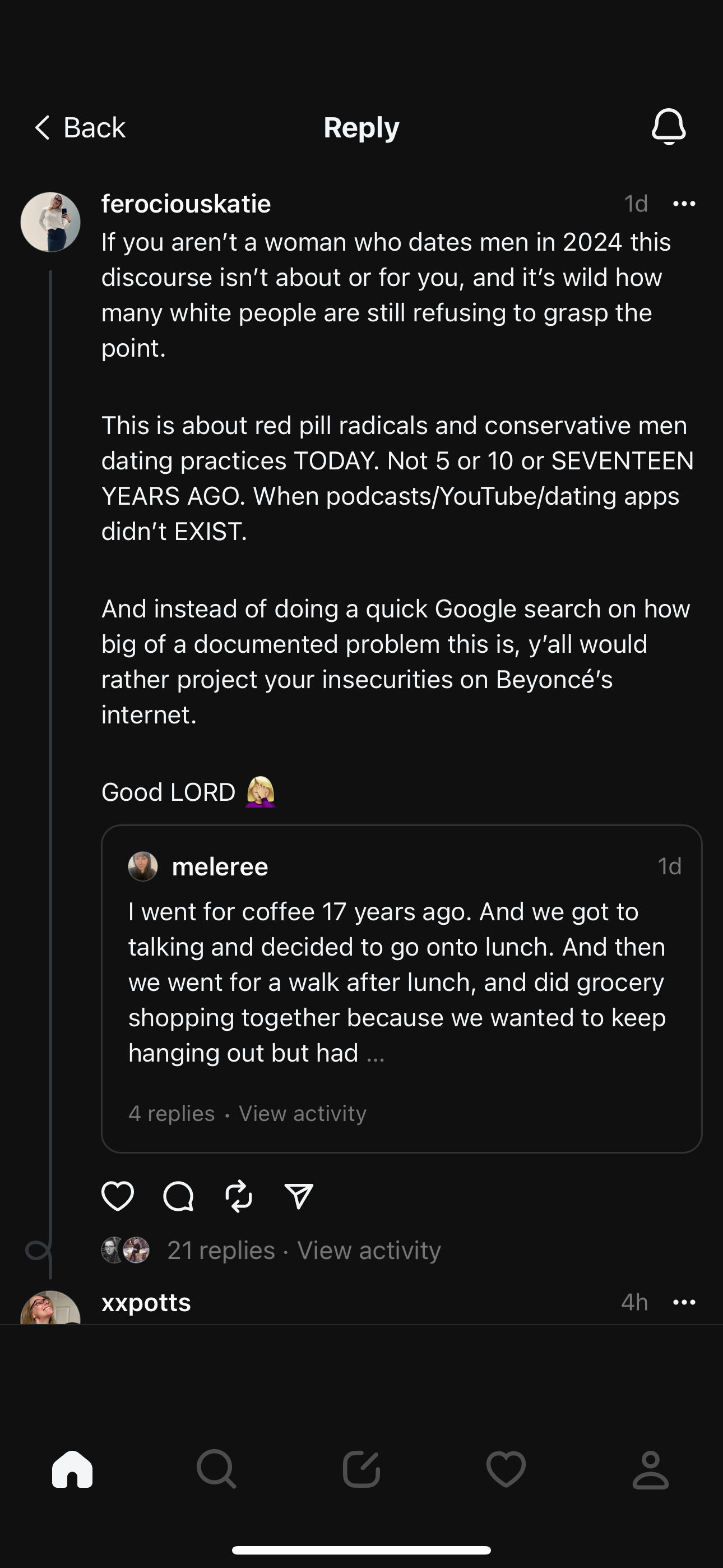The height and width of the screenshot is (1568, 723).
Task: Open the comment reply bubble icon
Action: click(178, 1196)
